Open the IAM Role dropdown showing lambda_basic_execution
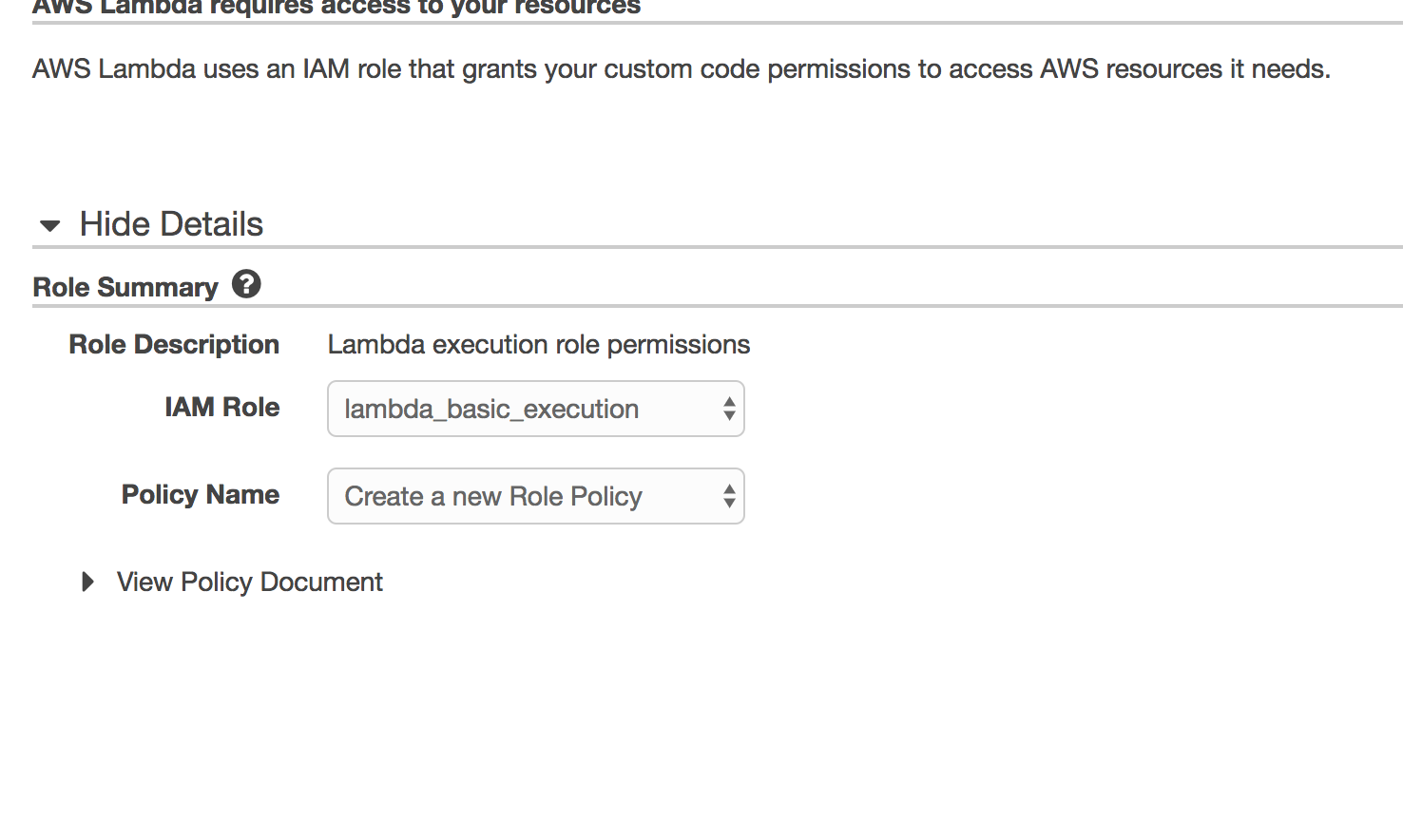Viewport: 1403px width, 840px height. coord(536,409)
